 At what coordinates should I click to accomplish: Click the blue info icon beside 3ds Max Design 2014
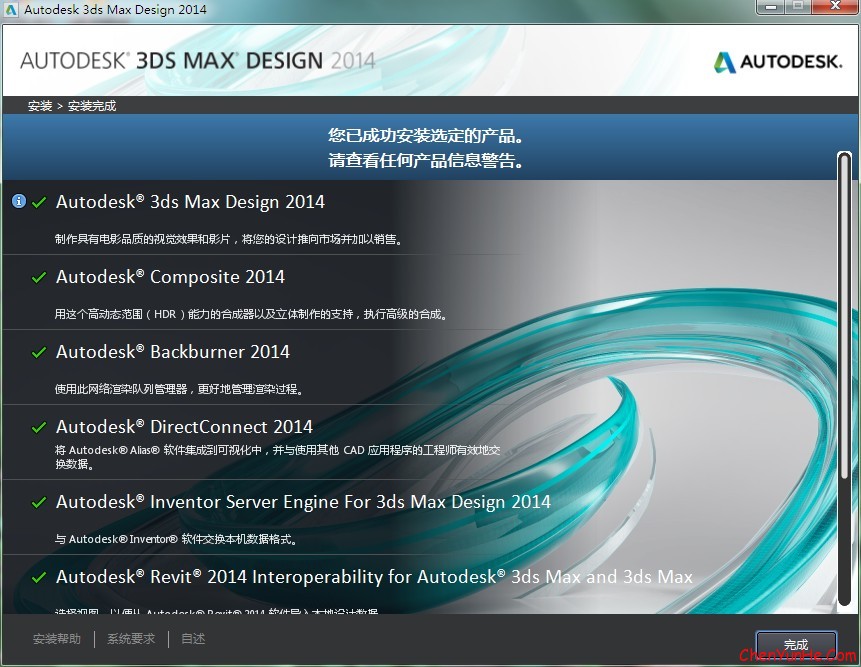tap(19, 201)
